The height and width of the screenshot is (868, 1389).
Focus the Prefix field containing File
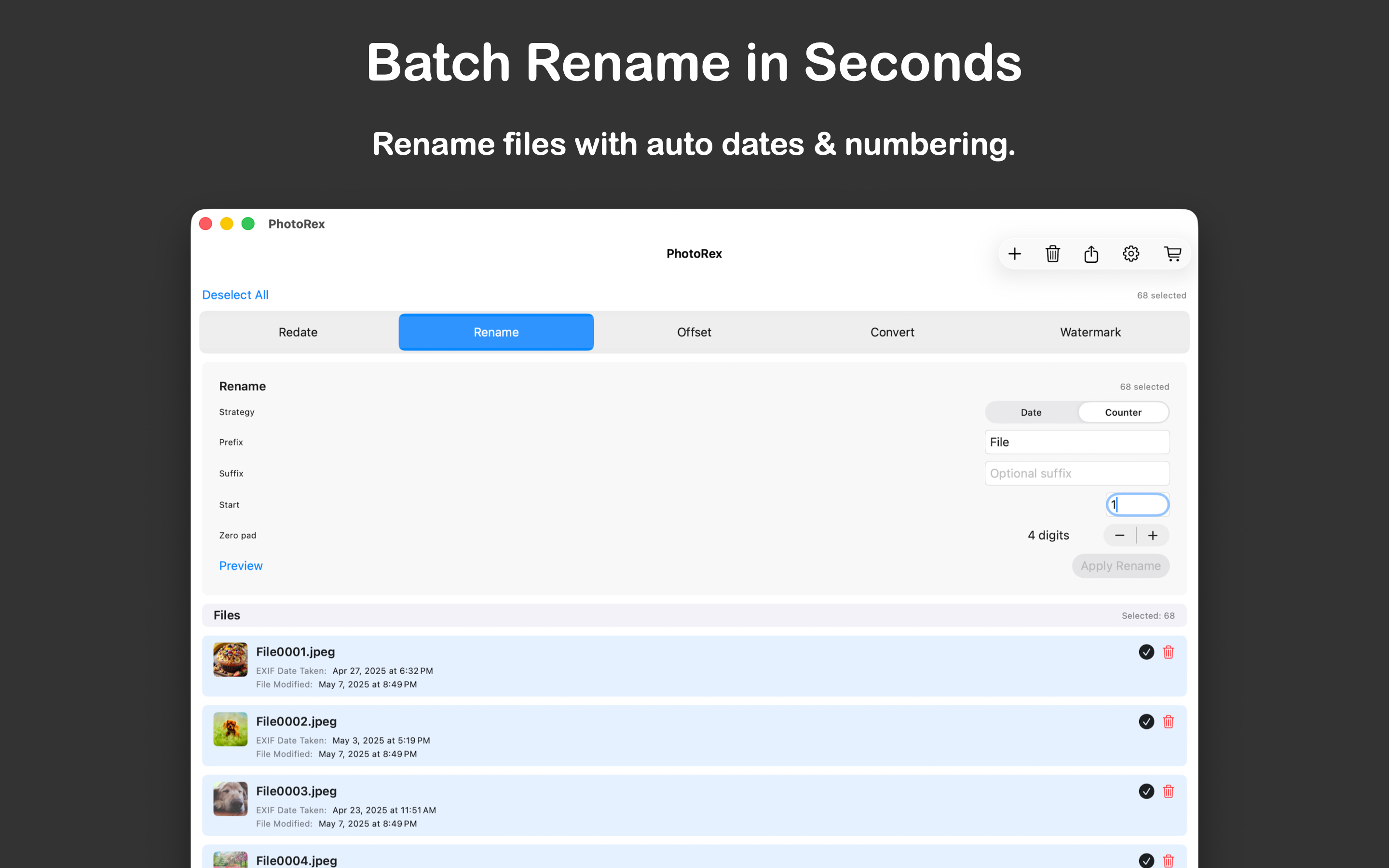pyautogui.click(x=1077, y=442)
